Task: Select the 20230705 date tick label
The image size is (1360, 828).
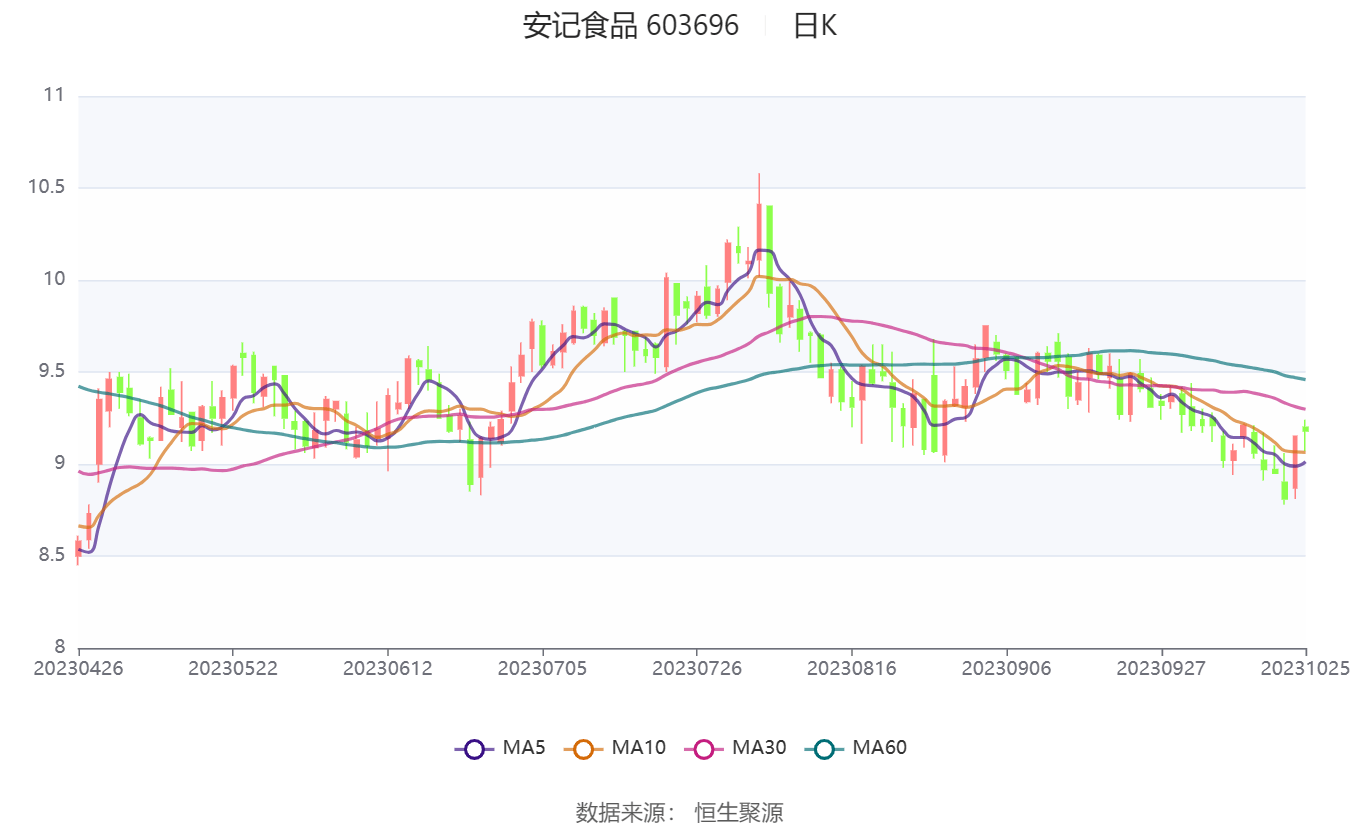Action: 542,668
